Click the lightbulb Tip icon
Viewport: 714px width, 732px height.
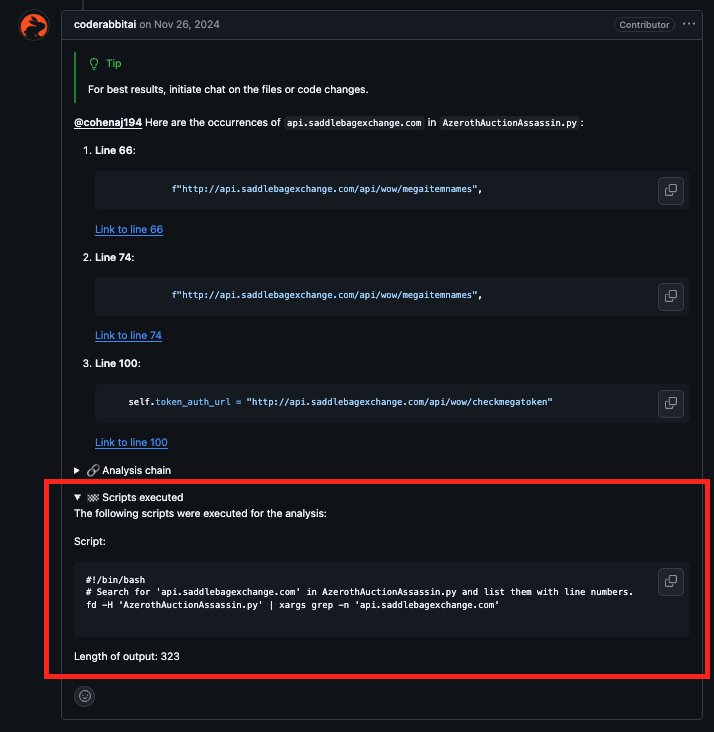[x=94, y=63]
